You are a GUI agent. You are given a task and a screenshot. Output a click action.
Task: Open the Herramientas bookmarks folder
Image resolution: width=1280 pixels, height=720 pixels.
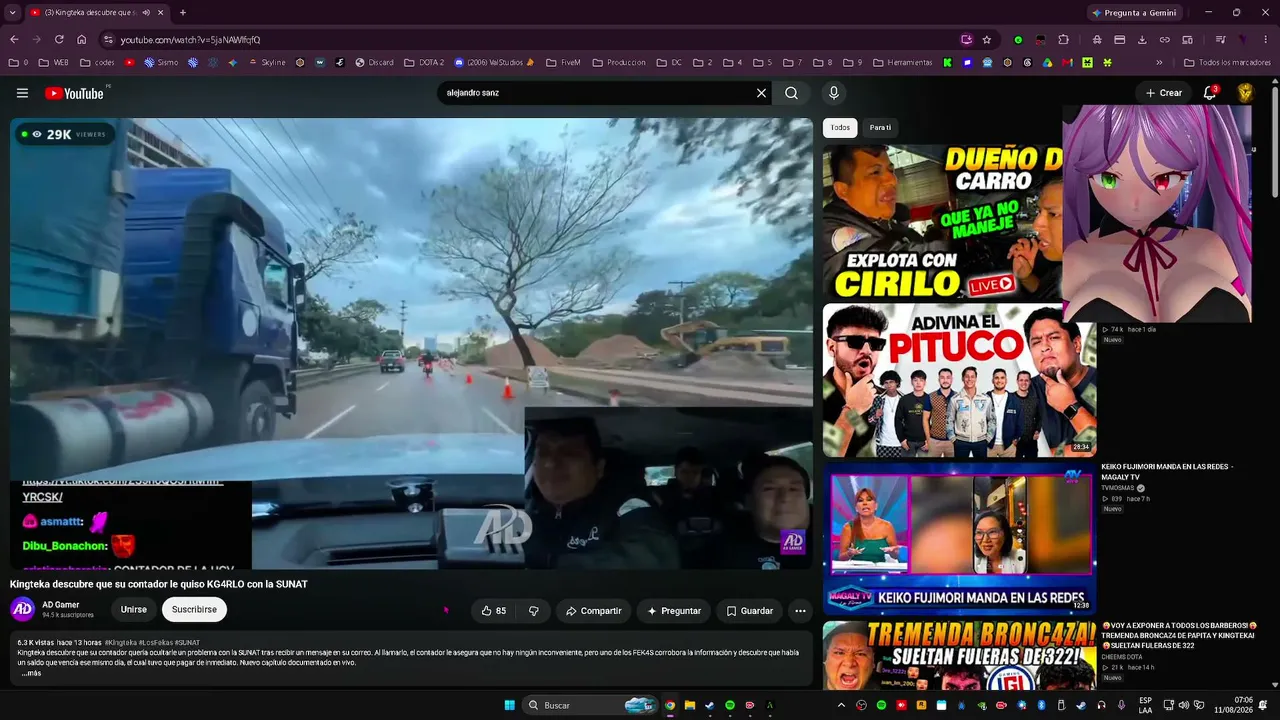coord(902,62)
